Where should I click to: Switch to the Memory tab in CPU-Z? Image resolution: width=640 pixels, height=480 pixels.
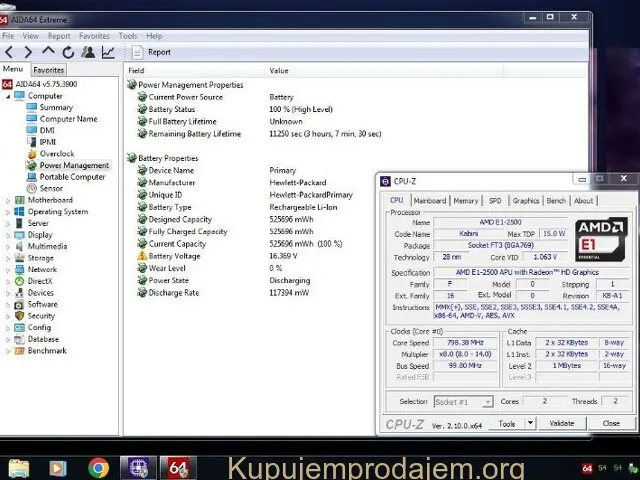click(x=466, y=201)
